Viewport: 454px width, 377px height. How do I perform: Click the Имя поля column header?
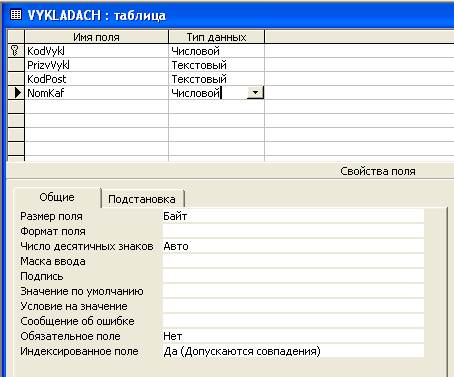click(x=97, y=37)
